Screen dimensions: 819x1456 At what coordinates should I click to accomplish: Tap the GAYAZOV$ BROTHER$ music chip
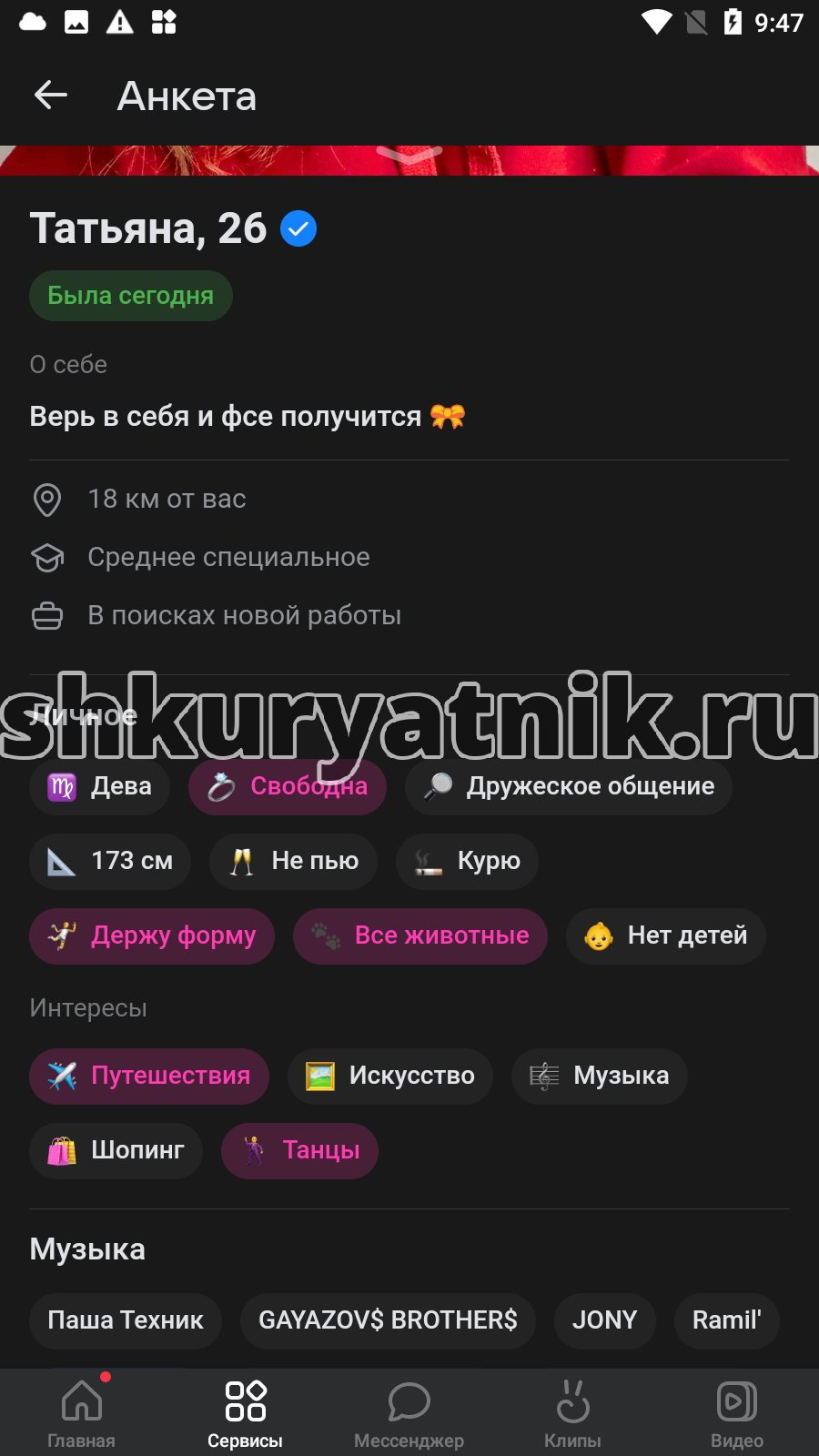pos(388,1321)
